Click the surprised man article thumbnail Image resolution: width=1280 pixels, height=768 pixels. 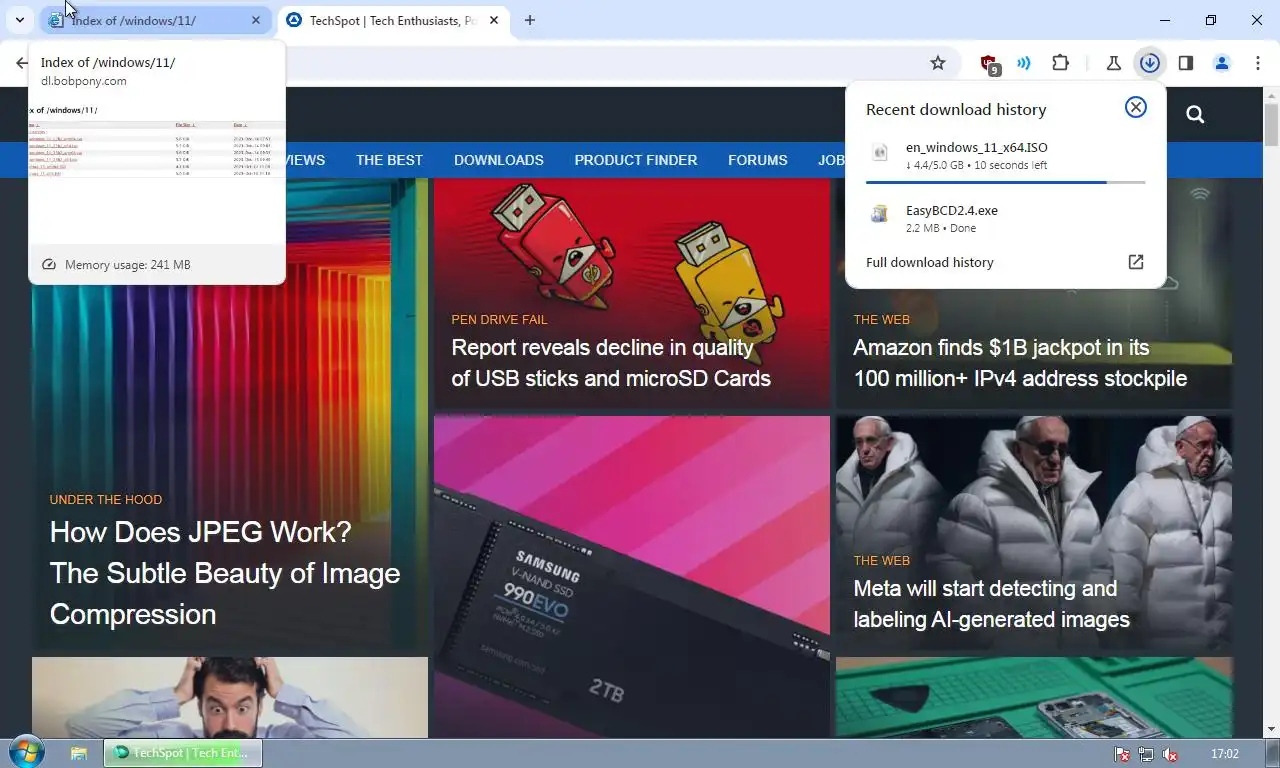tap(230, 697)
